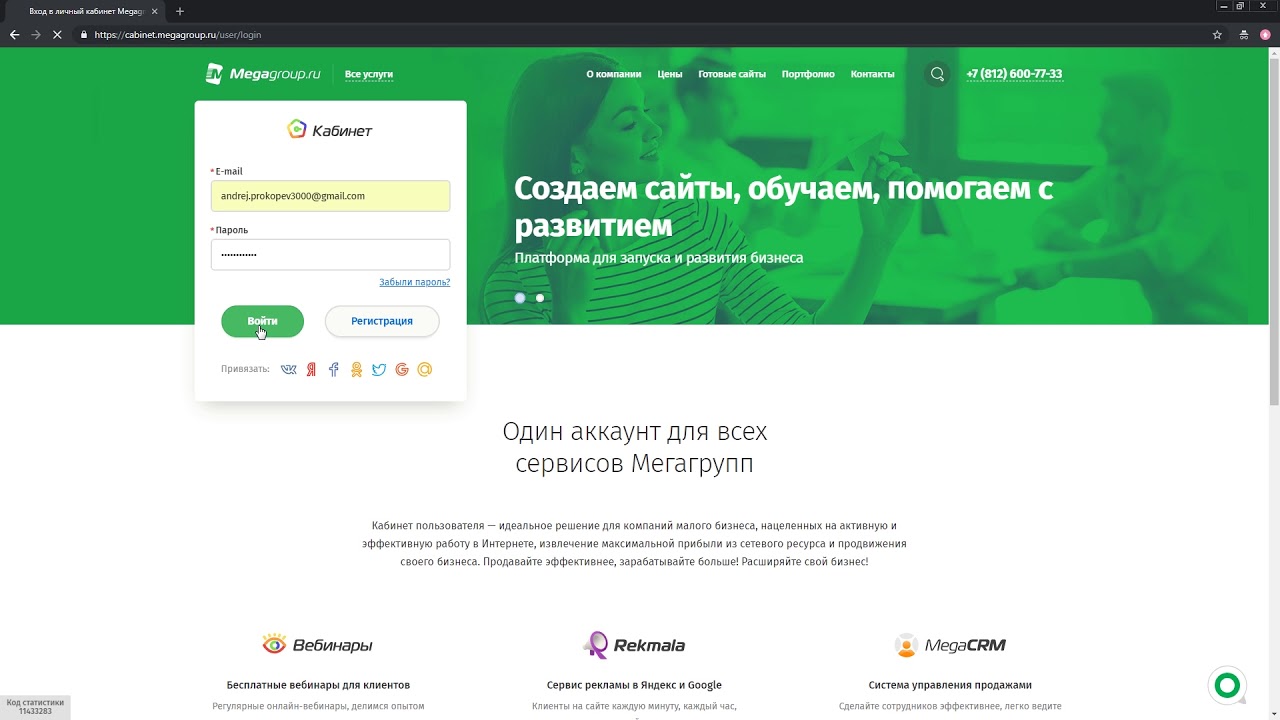Click the Код статистики label
1280x720 pixels.
(x=35, y=707)
